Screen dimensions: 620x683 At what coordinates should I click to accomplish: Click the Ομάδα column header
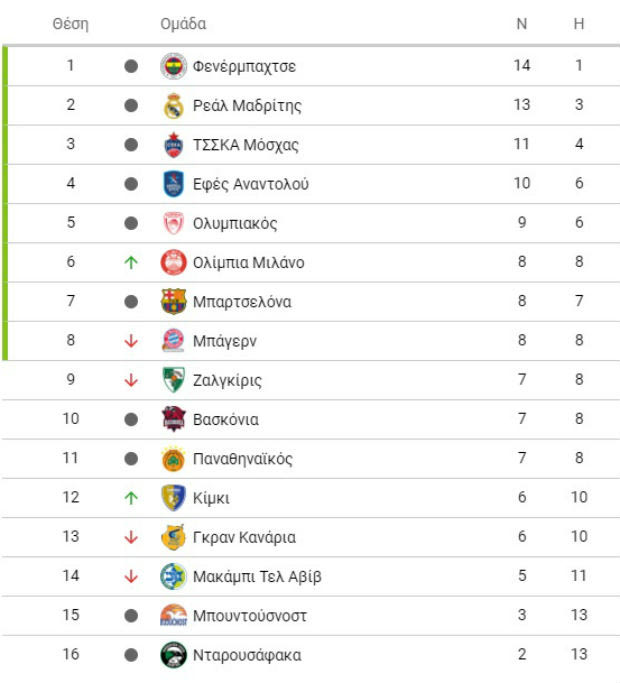click(x=183, y=24)
